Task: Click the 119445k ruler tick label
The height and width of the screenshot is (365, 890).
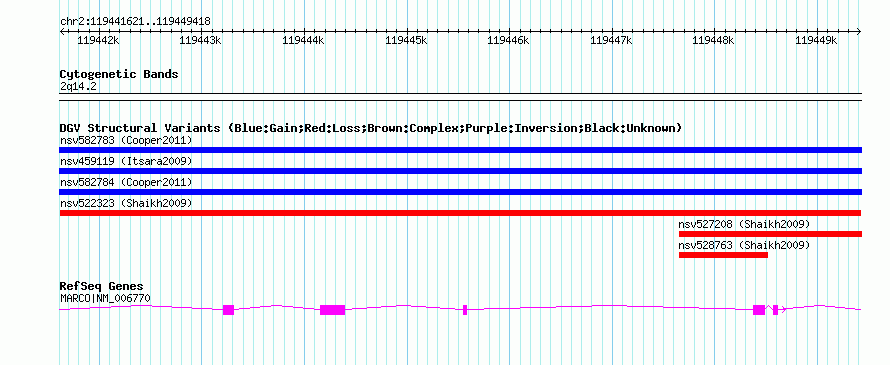Action: point(406,40)
